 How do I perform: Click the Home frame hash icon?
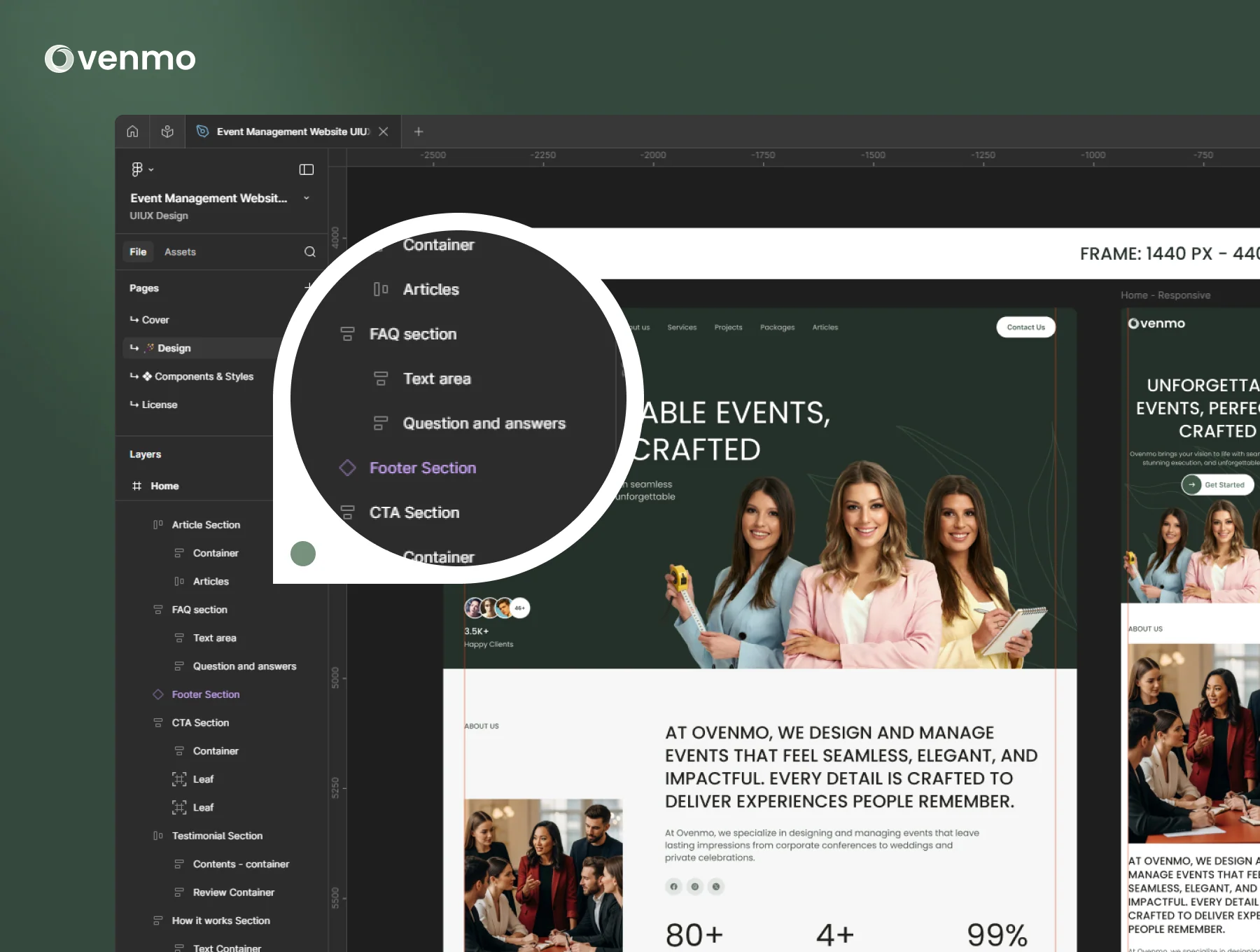137,486
